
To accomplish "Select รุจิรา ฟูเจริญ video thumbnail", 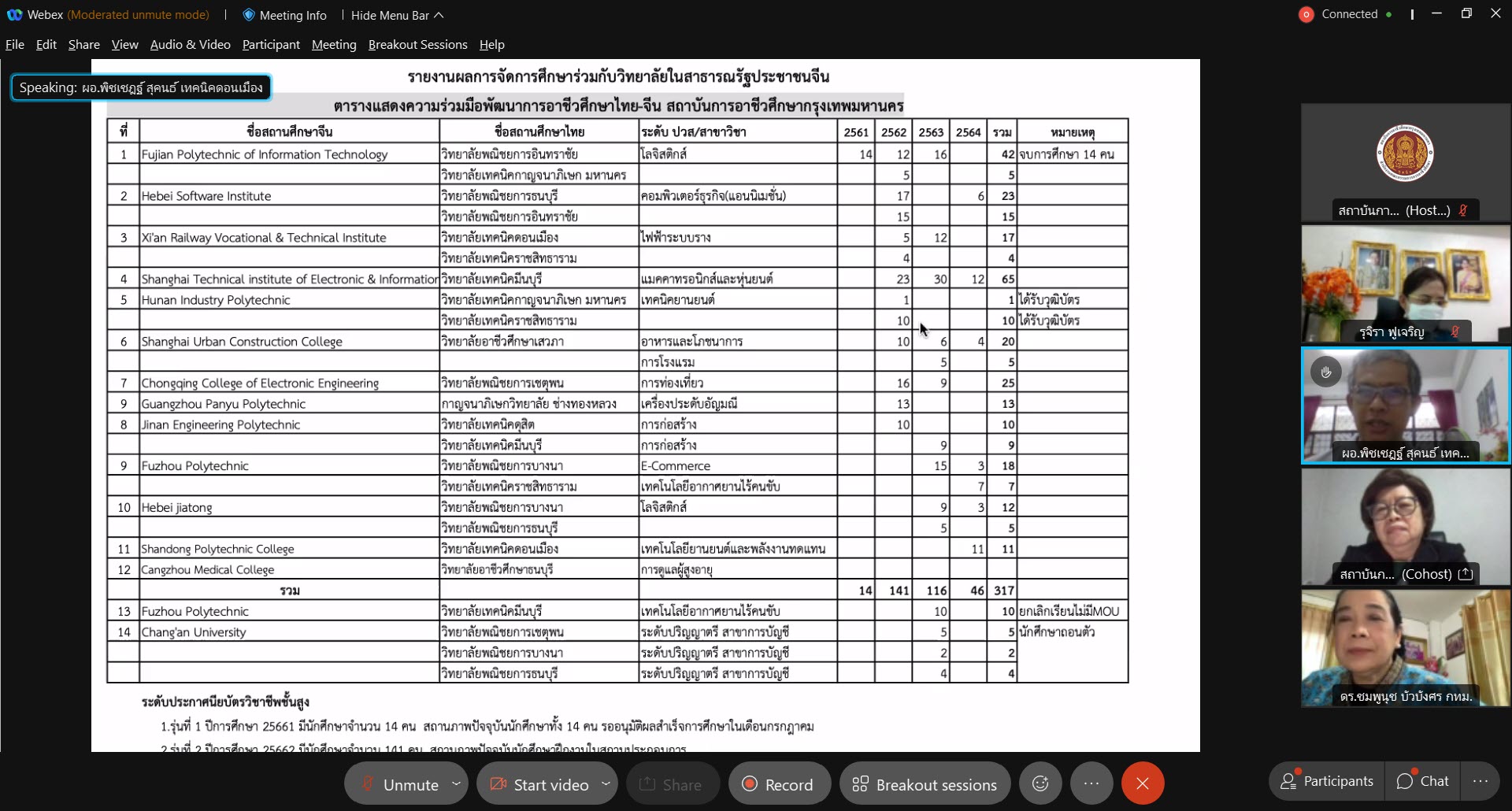I will (x=1406, y=283).
